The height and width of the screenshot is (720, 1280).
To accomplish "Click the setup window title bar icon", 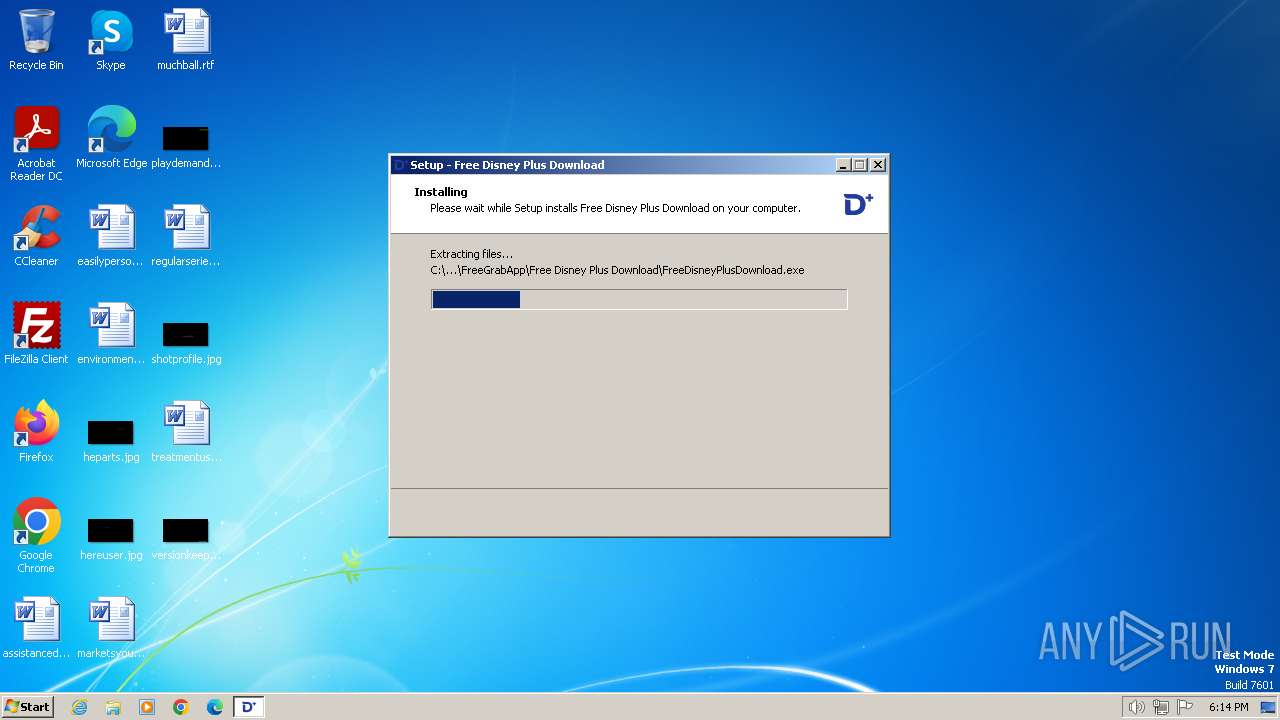I will point(399,165).
